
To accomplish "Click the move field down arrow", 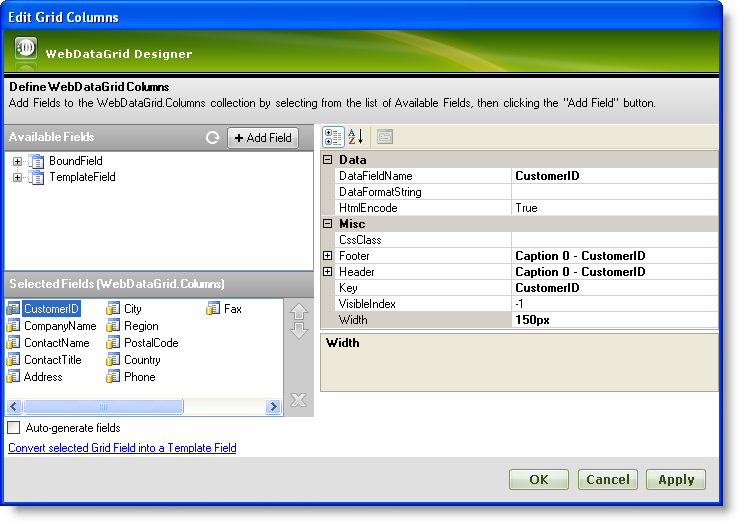I will click(298, 330).
